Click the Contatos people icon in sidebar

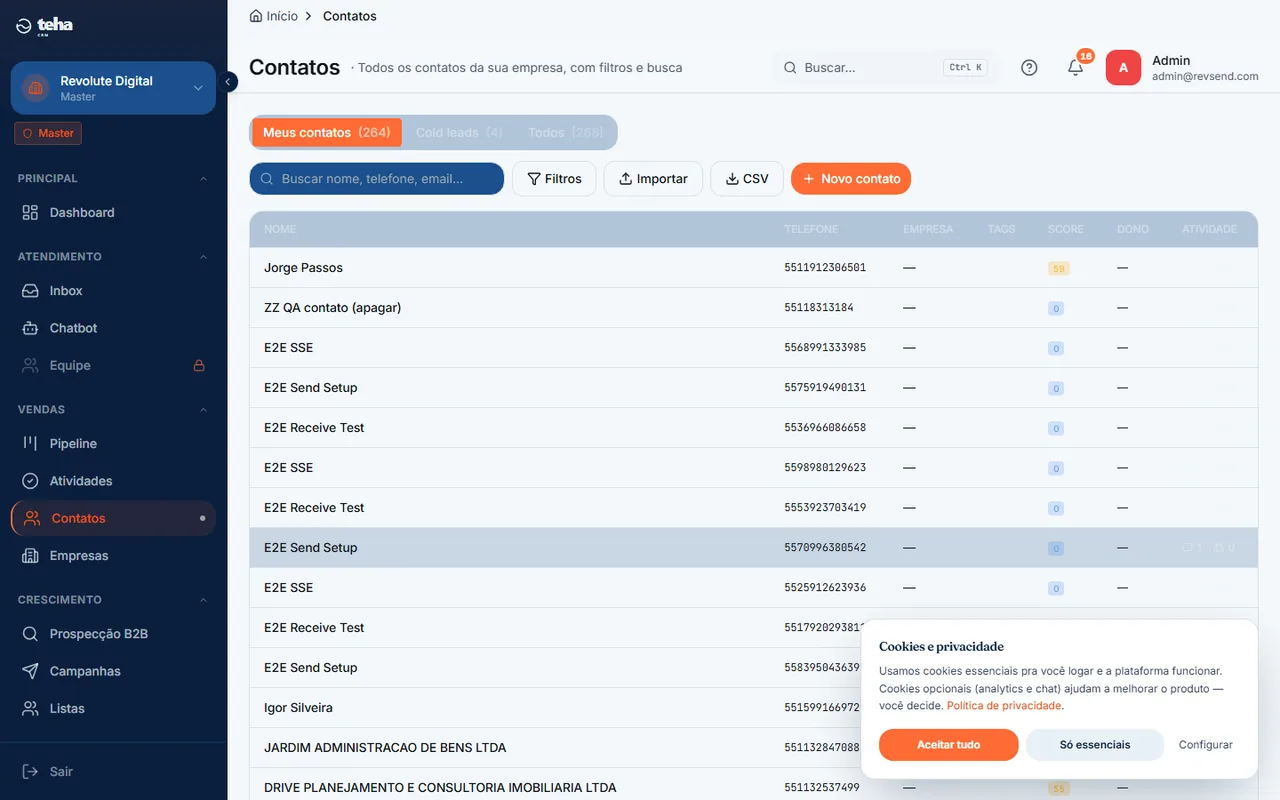32,518
